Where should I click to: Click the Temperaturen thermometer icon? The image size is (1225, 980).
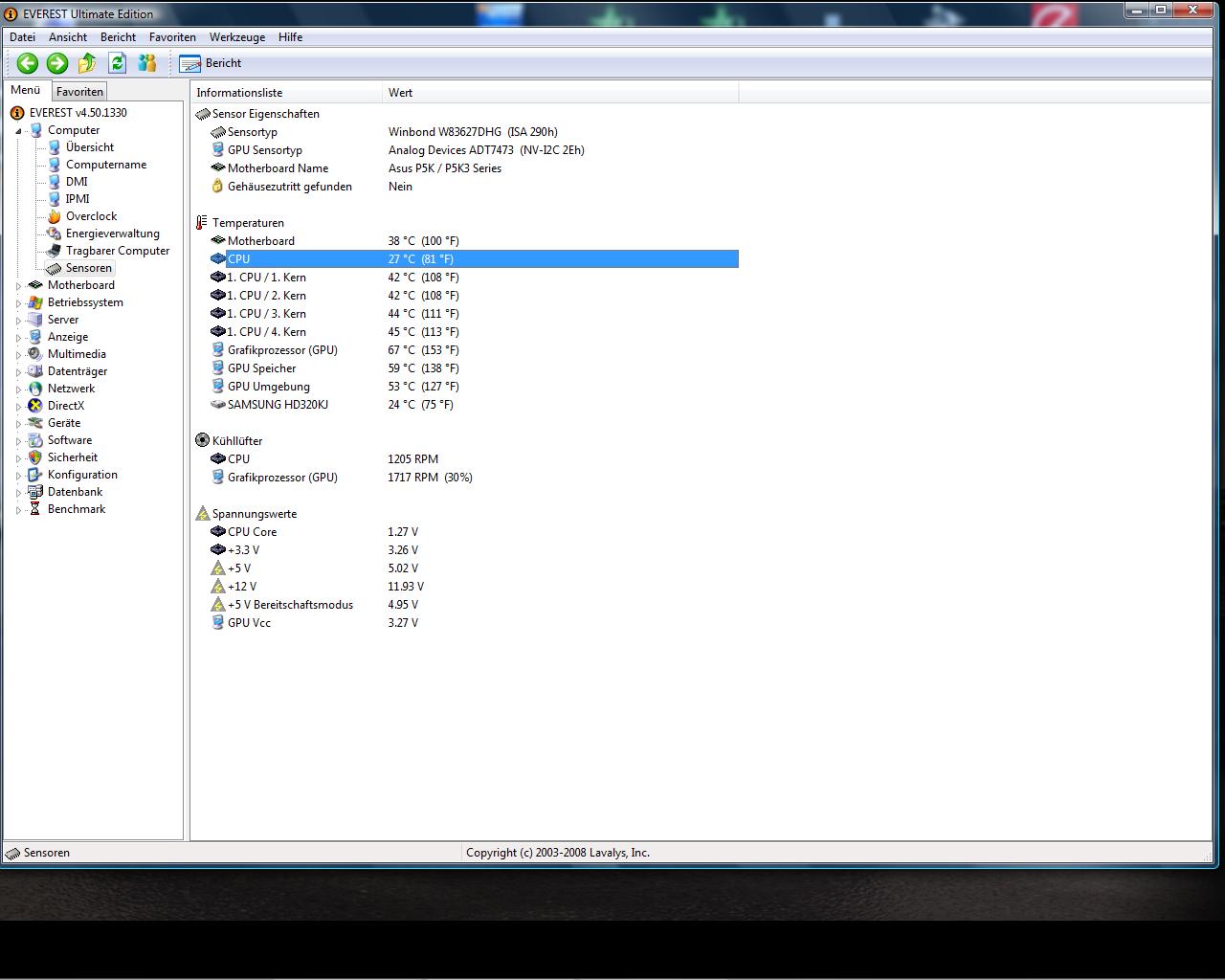pos(202,223)
